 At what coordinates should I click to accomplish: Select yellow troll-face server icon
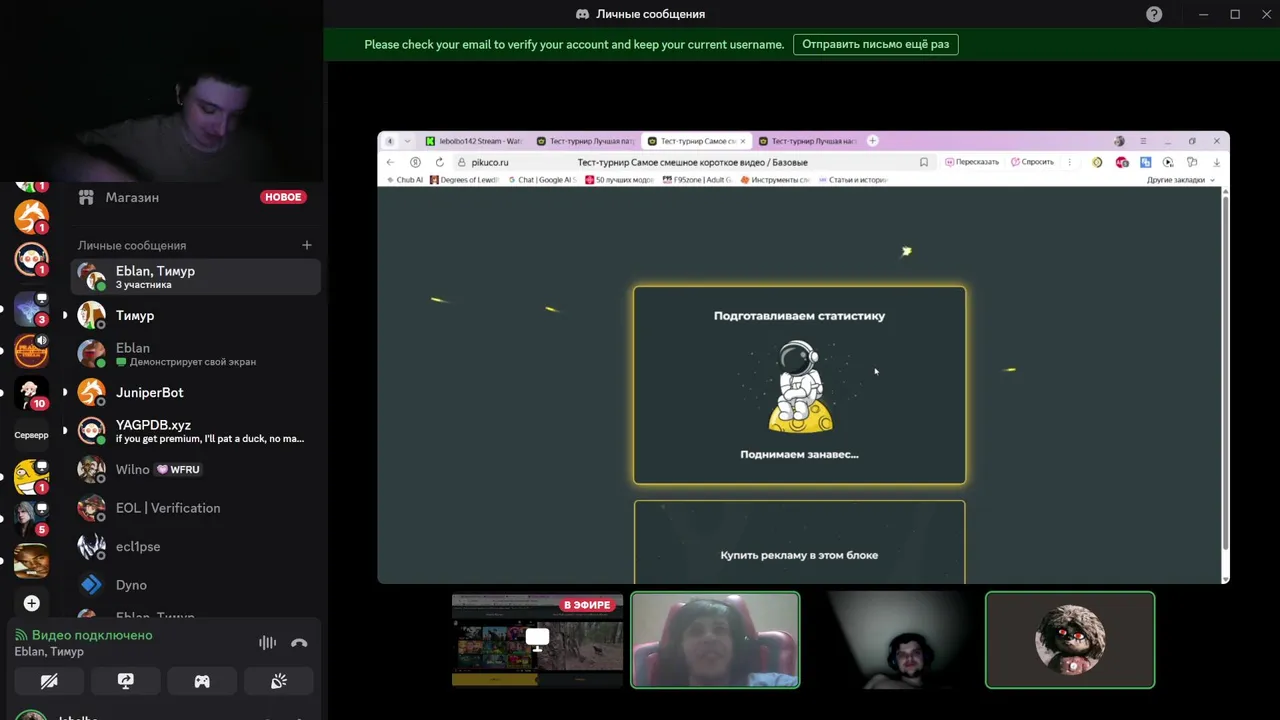pos(31,477)
